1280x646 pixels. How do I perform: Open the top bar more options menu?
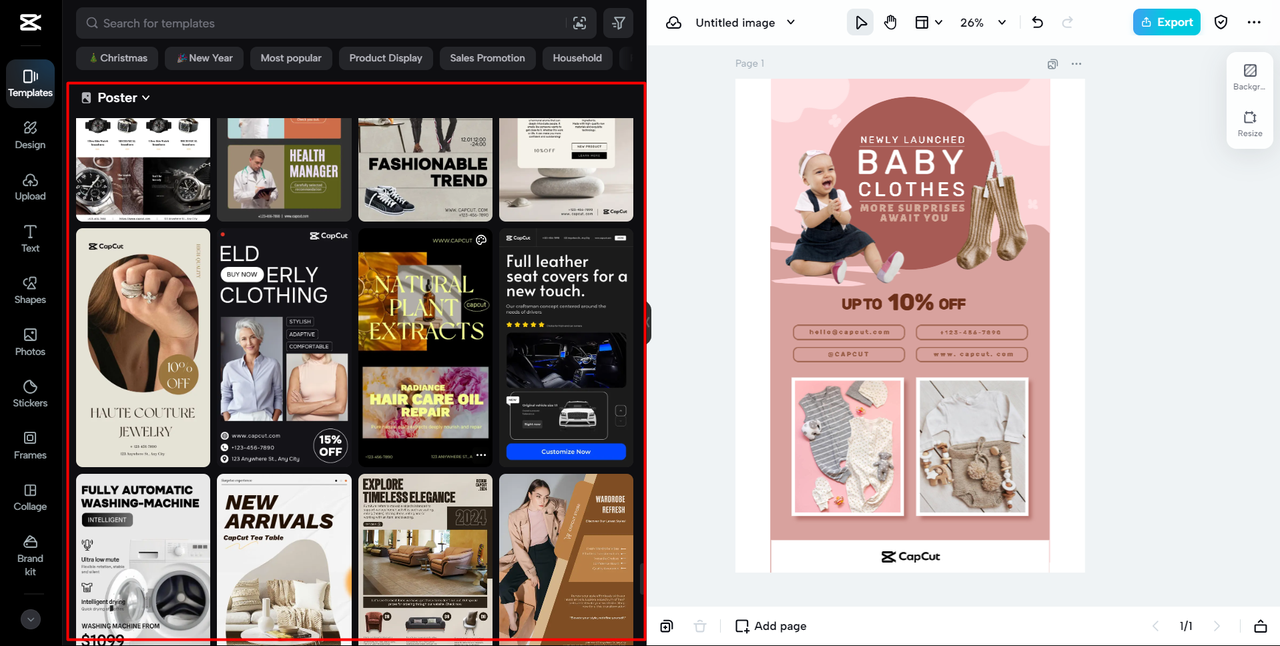pos(1254,22)
